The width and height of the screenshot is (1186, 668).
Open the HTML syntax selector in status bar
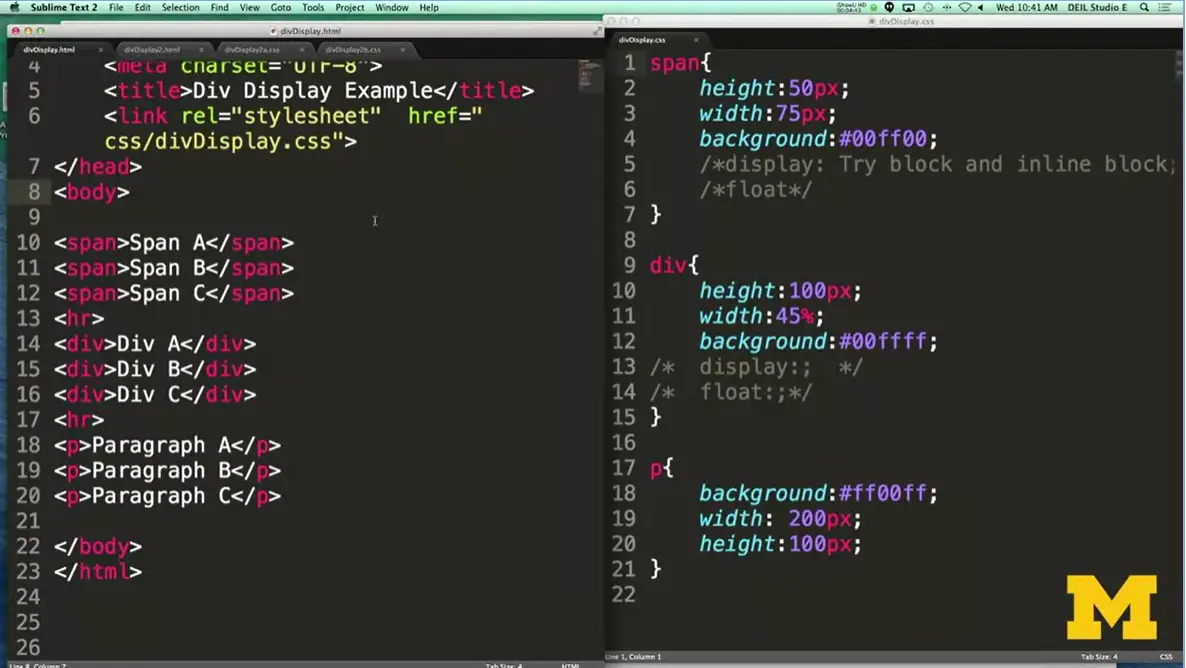[x=570, y=665]
